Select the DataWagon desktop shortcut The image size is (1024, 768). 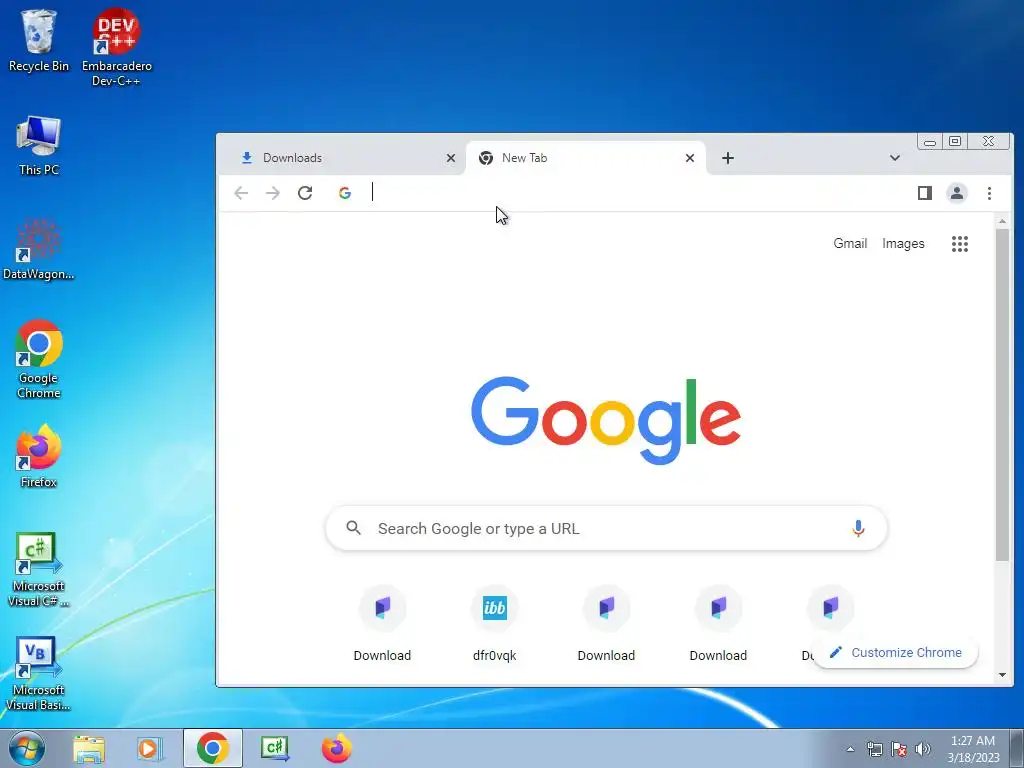[x=39, y=249]
